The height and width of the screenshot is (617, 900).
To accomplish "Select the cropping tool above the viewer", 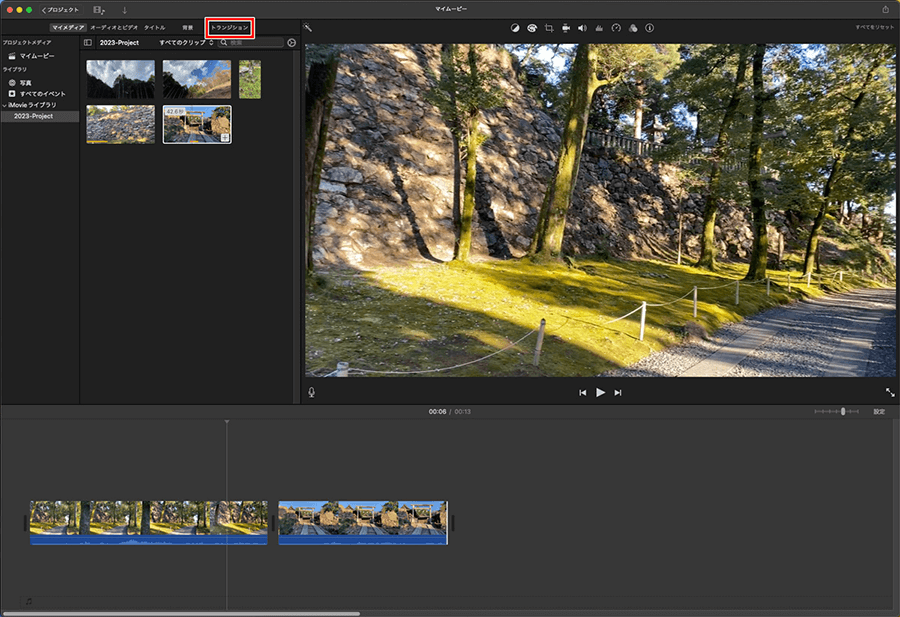I will coord(549,28).
